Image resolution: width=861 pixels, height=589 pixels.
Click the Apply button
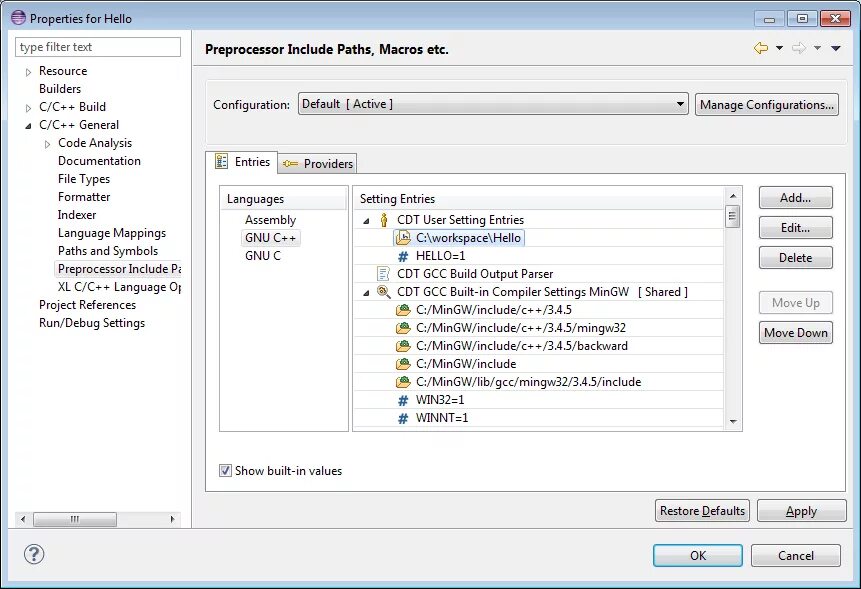(802, 511)
